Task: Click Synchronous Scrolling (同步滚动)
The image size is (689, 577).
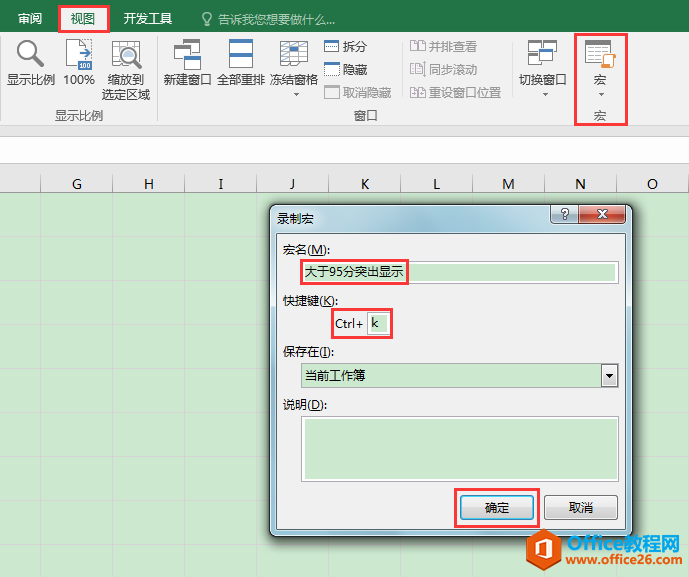Action: coord(443,69)
